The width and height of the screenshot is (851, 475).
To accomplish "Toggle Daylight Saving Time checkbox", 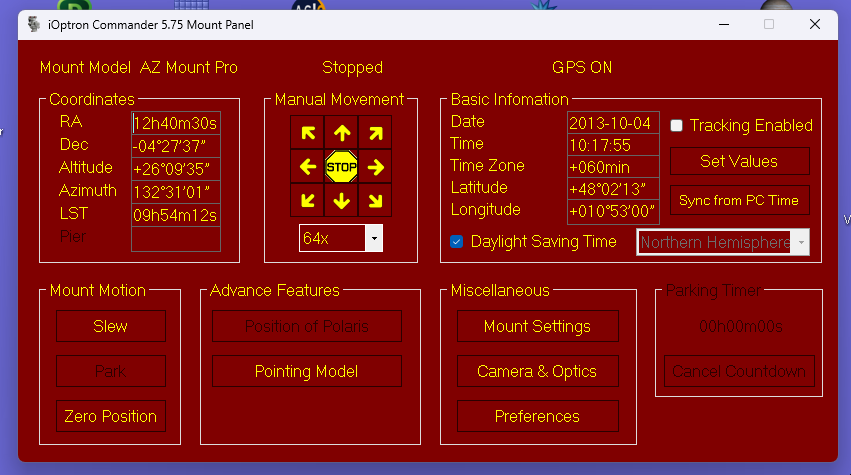I will click(x=456, y=242).
